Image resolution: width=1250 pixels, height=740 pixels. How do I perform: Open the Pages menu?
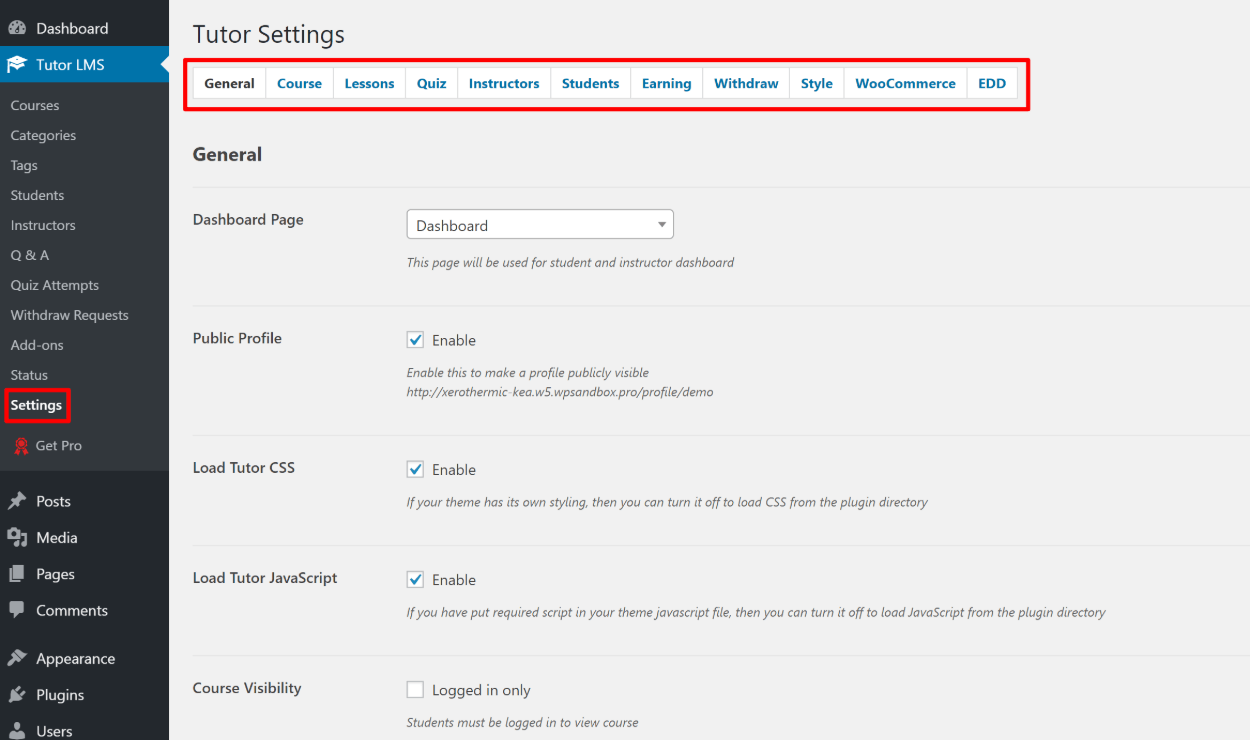click(84, 574)
